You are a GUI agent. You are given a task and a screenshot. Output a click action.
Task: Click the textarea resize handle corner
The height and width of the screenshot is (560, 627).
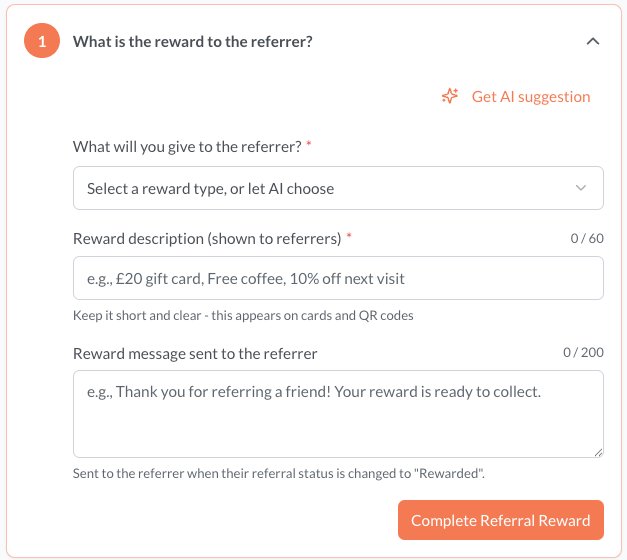pyautogui.click(x=598, y=452)
